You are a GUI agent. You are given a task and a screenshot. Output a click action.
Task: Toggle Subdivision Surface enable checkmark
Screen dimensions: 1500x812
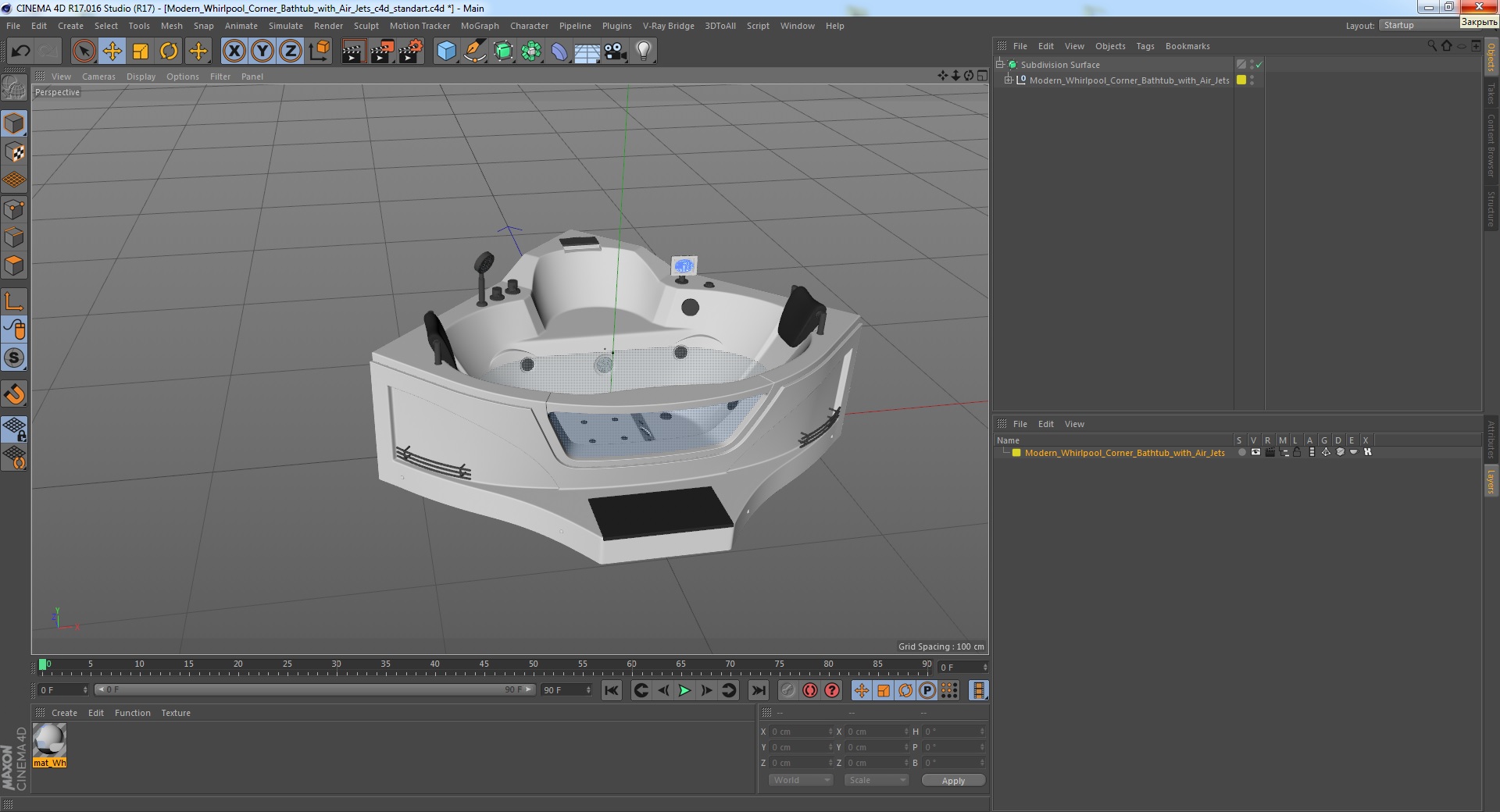[x=1259, y=65]
